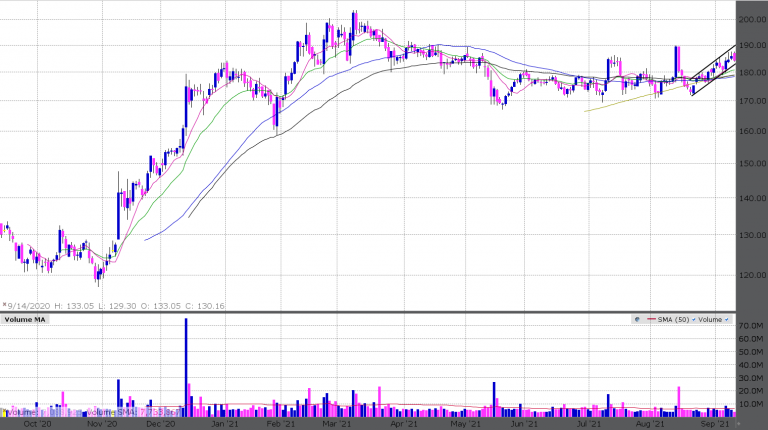Close the 9/14/2020 OHLC data readout
Image resolution: width=768 pixels, height=430 pixels.
coord(4,303)
